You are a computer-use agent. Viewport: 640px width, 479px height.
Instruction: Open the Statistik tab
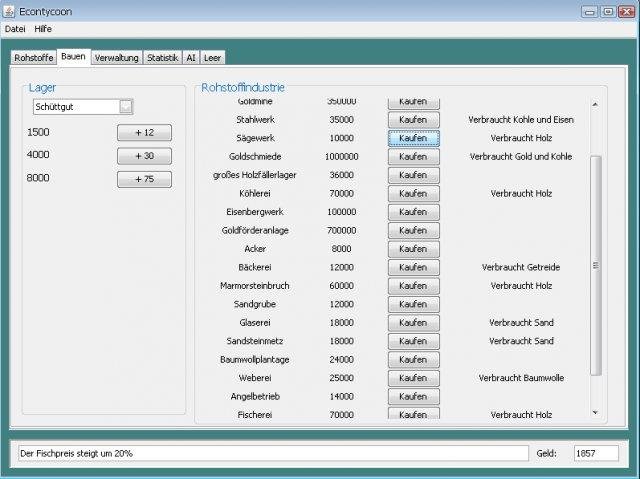pyautogui.click(x=162, y=58)
